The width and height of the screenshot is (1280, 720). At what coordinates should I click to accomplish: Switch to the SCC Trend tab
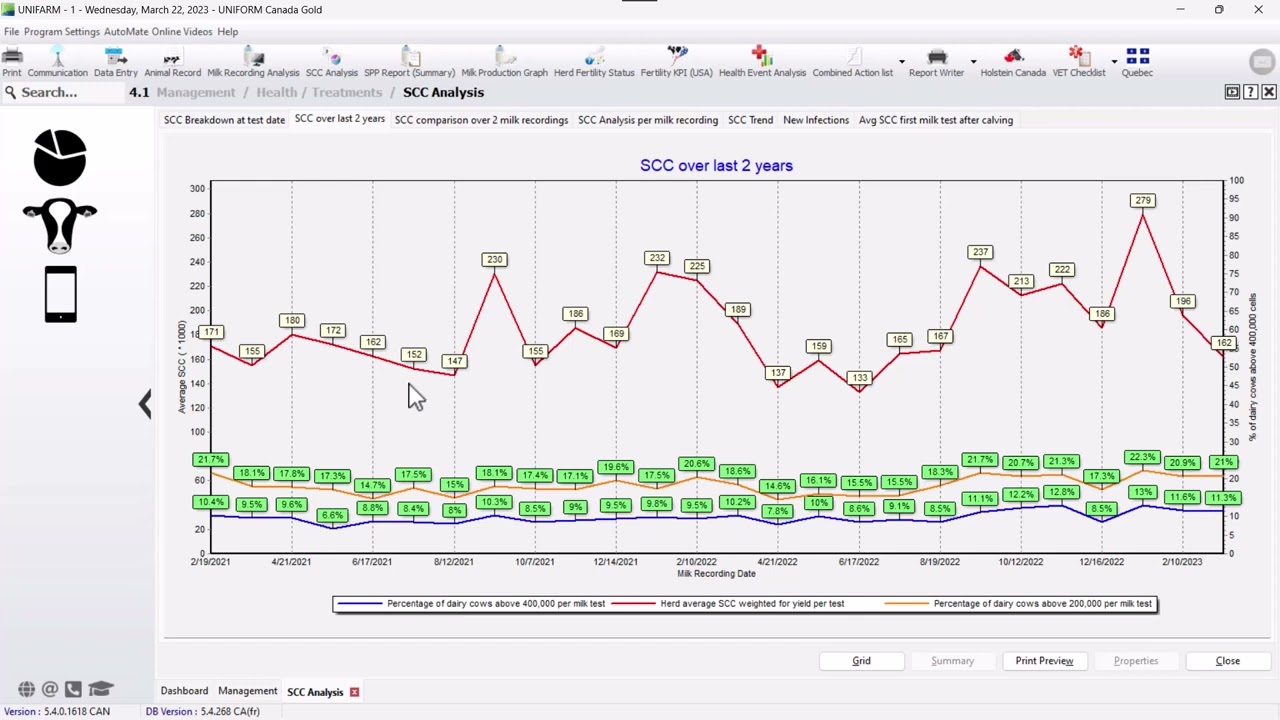point(750,120)
